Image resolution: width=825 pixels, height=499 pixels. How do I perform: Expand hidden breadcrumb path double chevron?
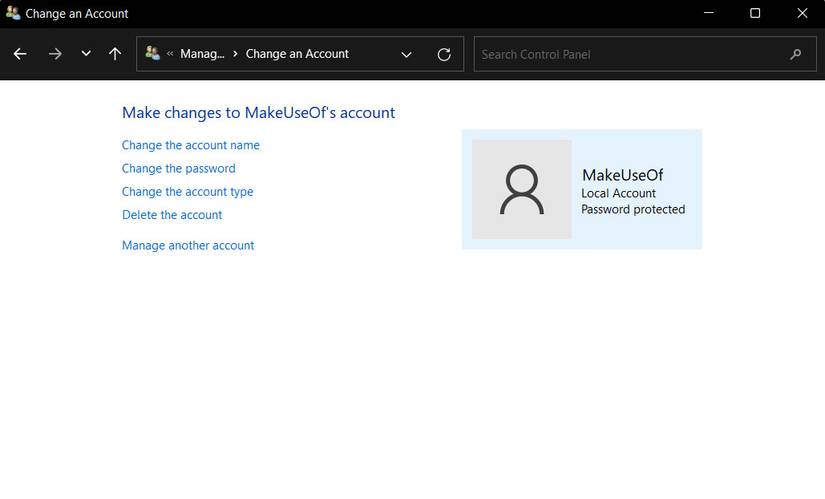coord(170,54)
